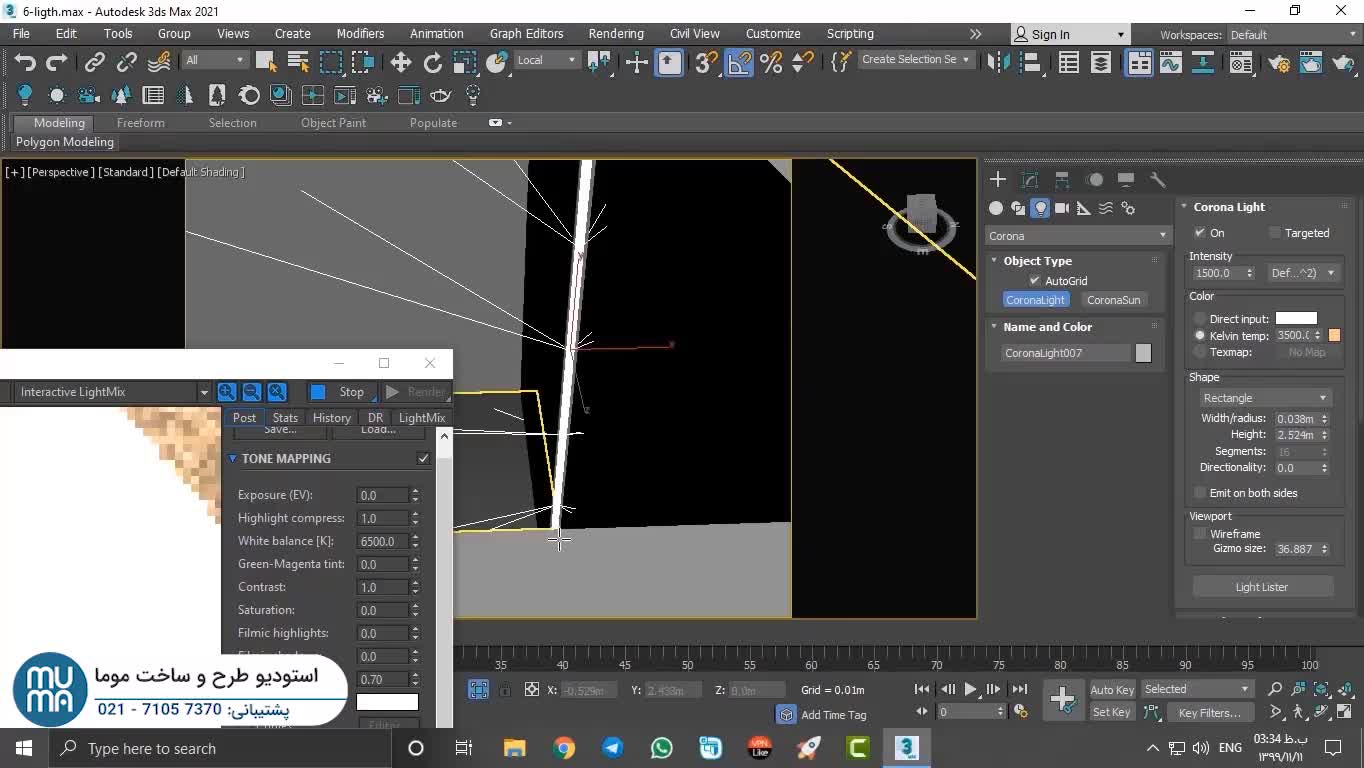Image resolution: width=1364 pixels, height=768 pixels.
Task: Enable Emit on both sides
Action: pyautogui.click(x=1200, y=493)
